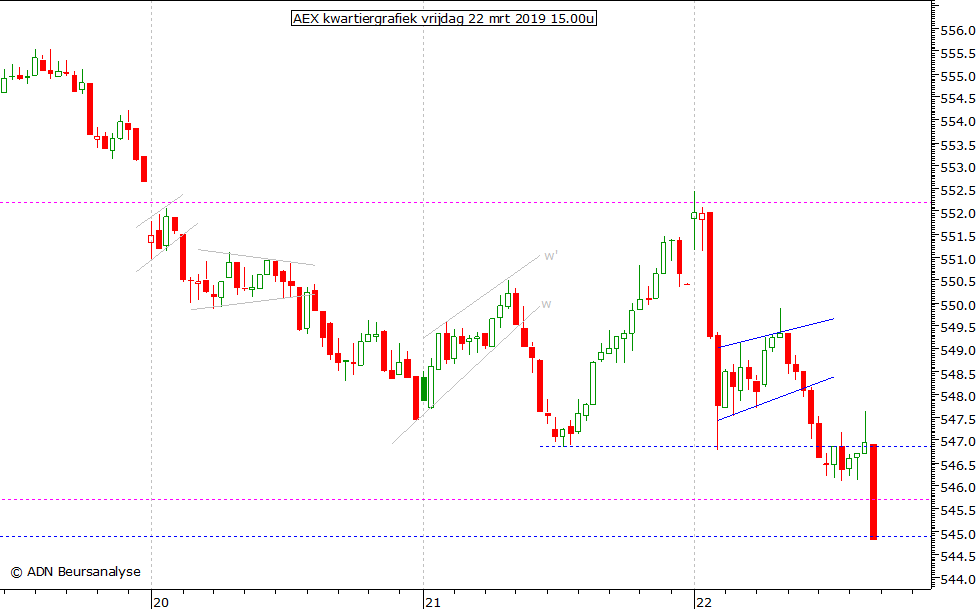Click the 549.0 price axis label
This screenshot has width=979, height=609.
click(x=958, y=352)
